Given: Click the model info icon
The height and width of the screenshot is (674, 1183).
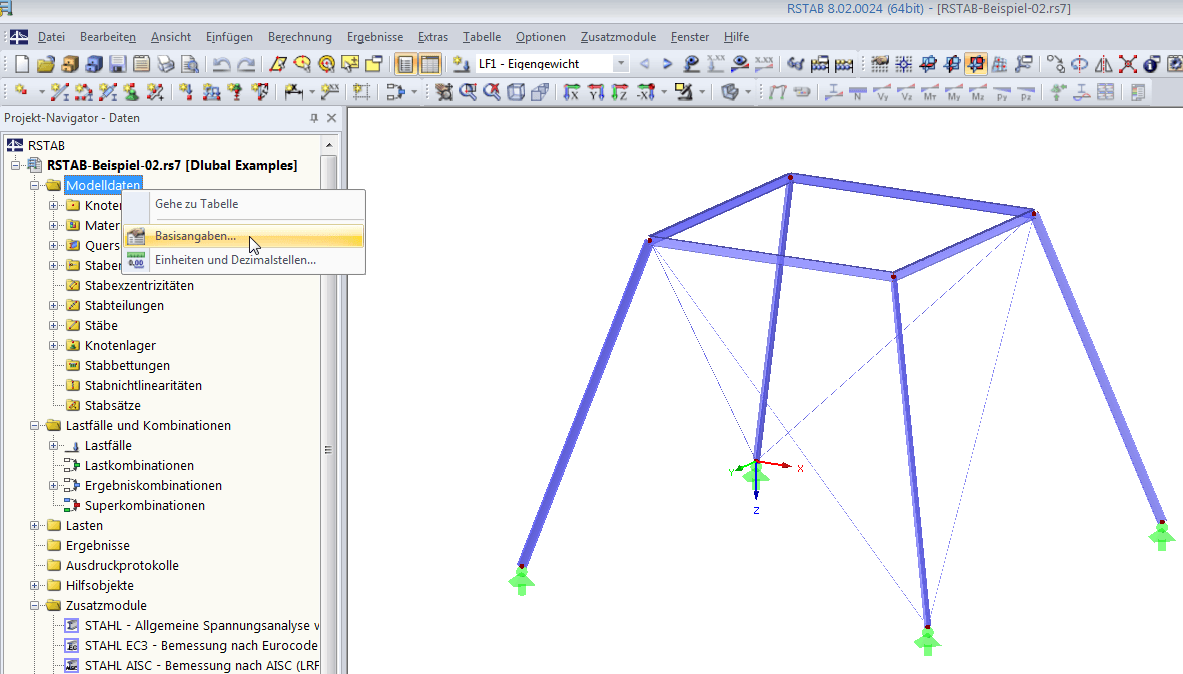Looking at the screenshot, I should pos(1152,64).
